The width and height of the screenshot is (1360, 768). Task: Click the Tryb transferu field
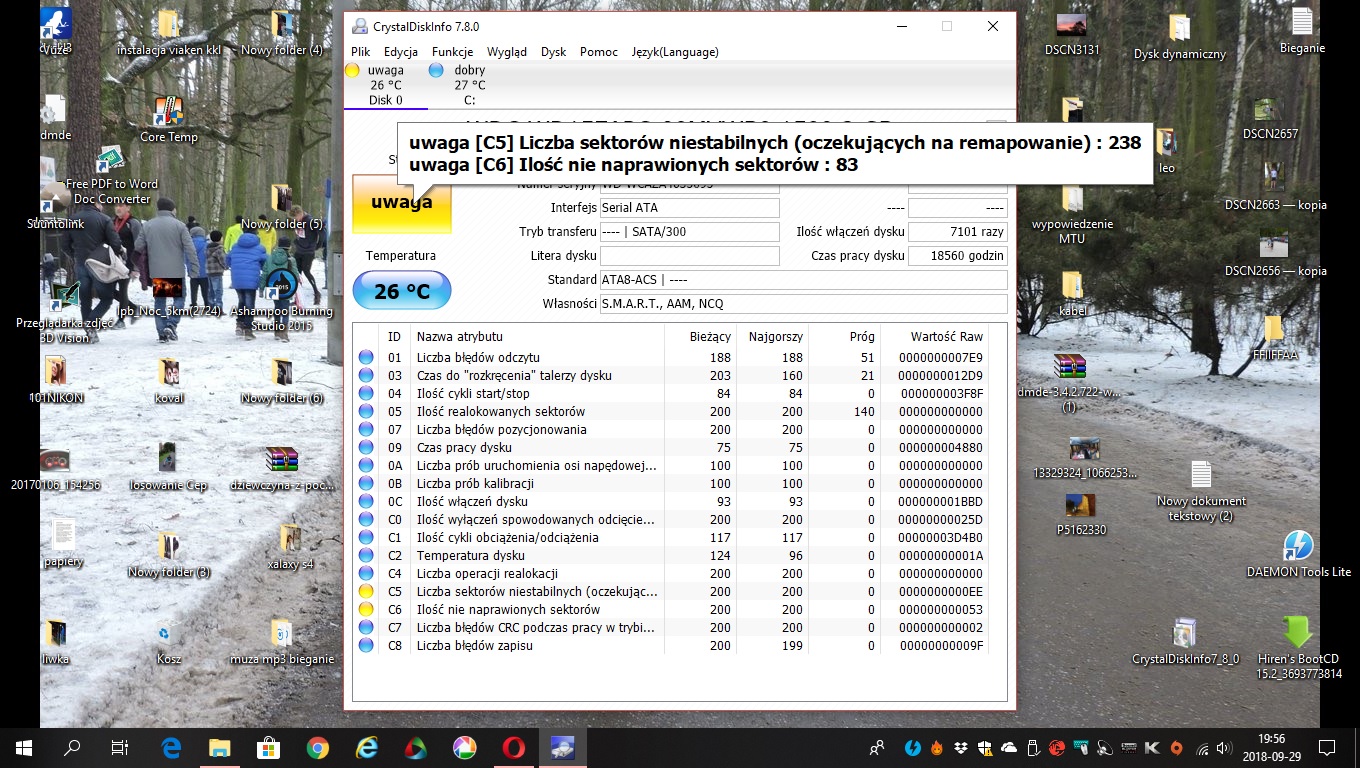point(689,232)
